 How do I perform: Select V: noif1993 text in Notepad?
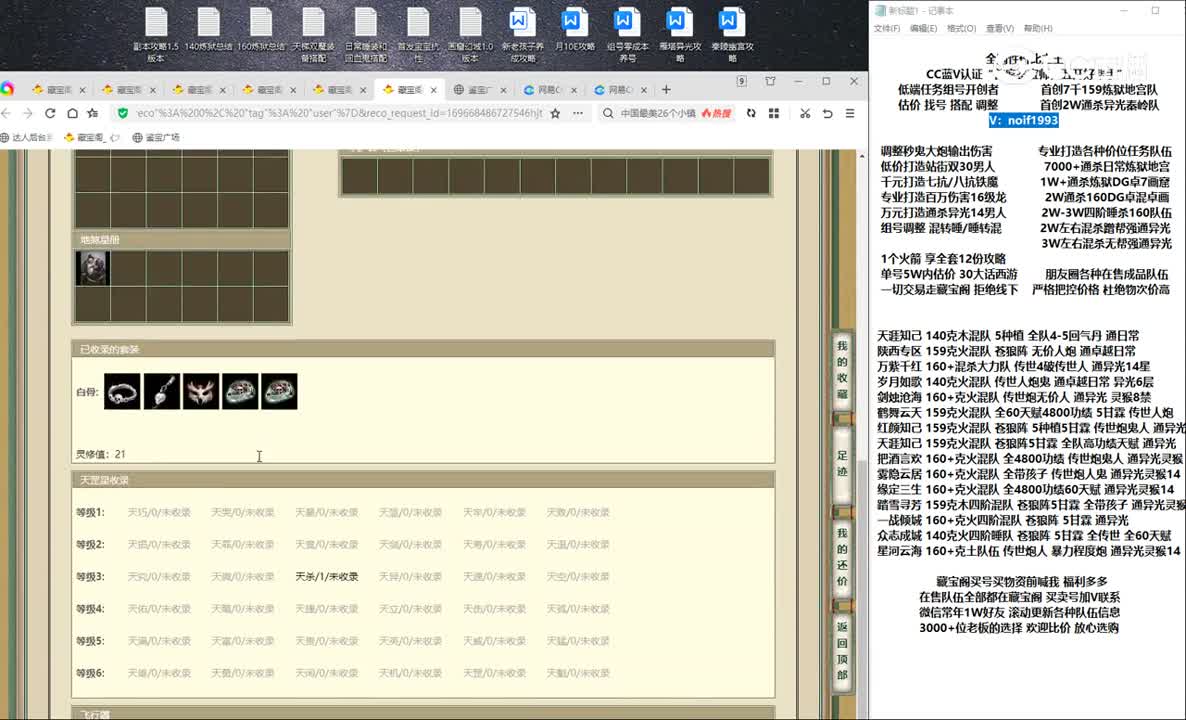tap(1023, 120)
